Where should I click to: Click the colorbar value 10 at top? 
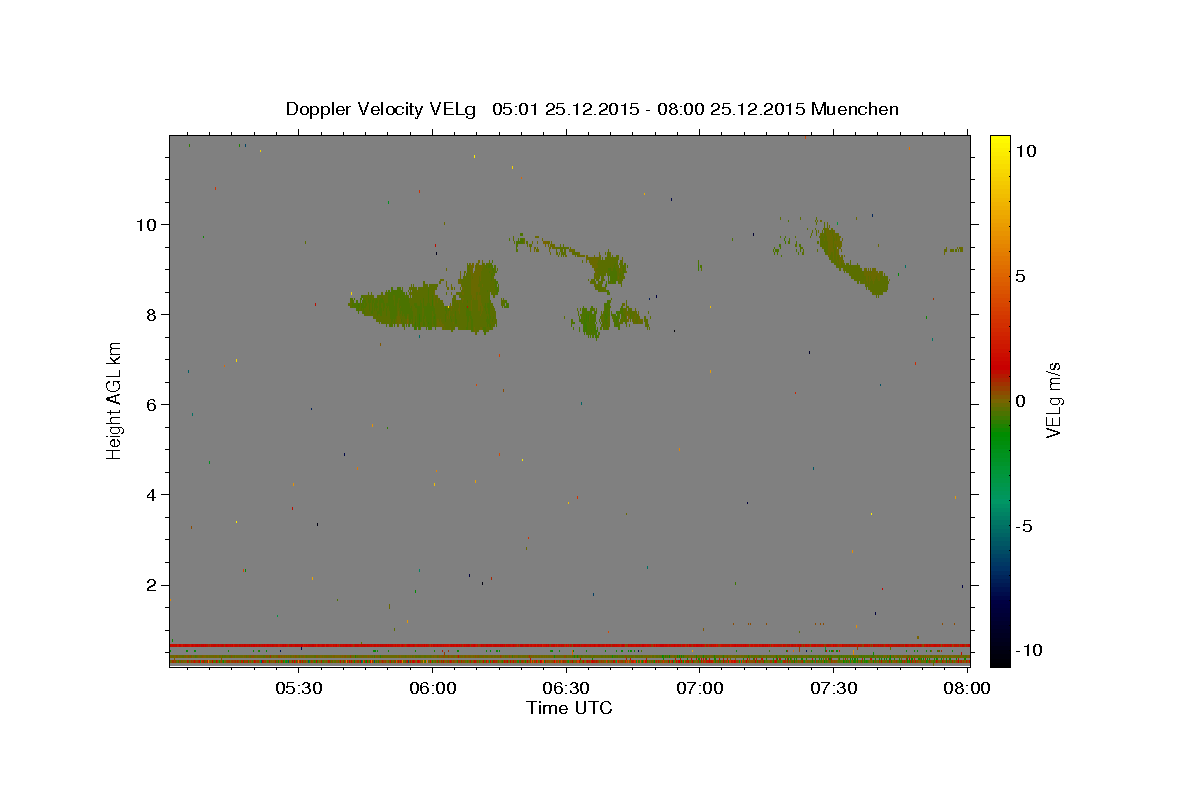tap(1025, 150)
